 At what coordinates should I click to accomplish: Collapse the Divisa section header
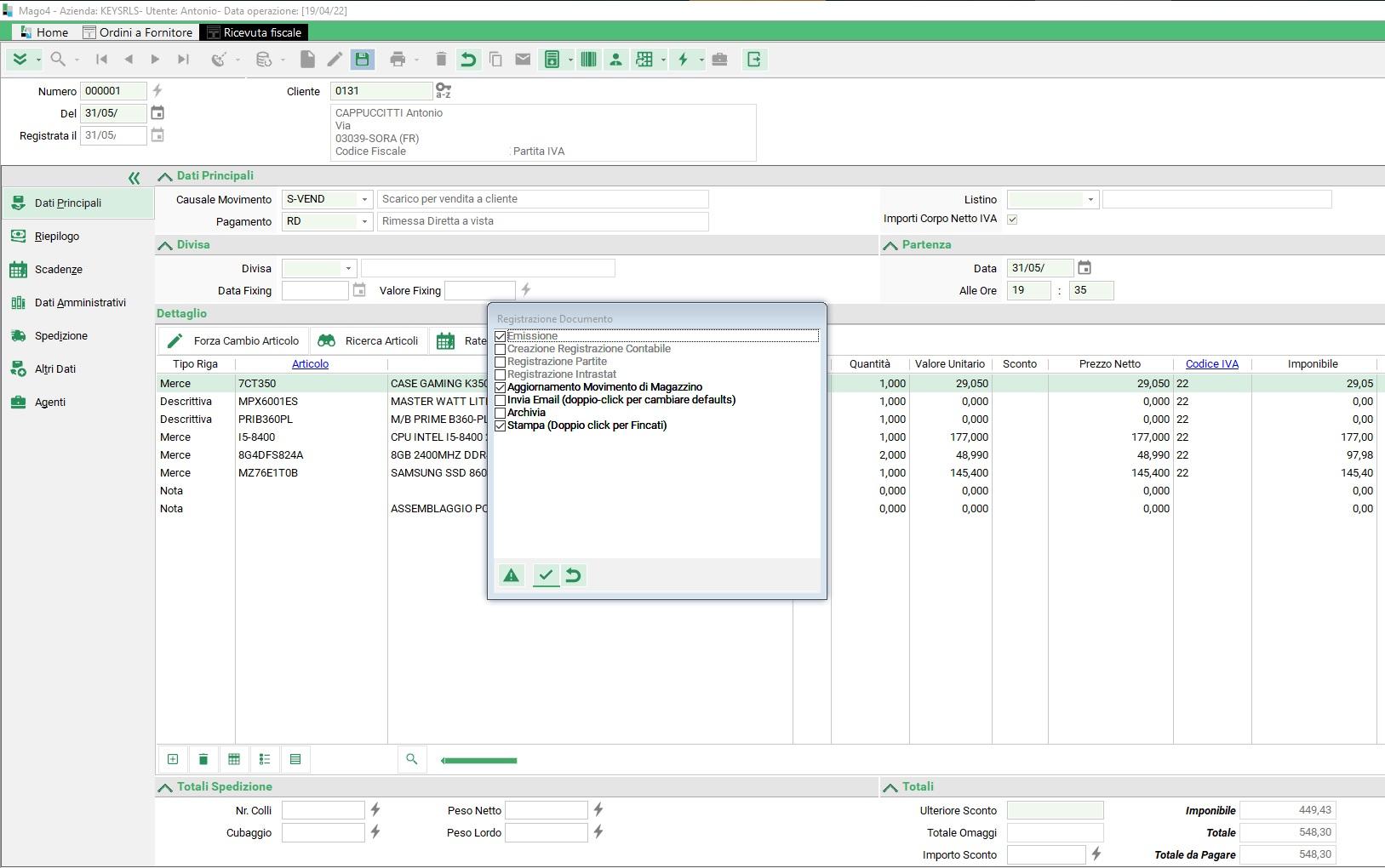coord(164,245)
